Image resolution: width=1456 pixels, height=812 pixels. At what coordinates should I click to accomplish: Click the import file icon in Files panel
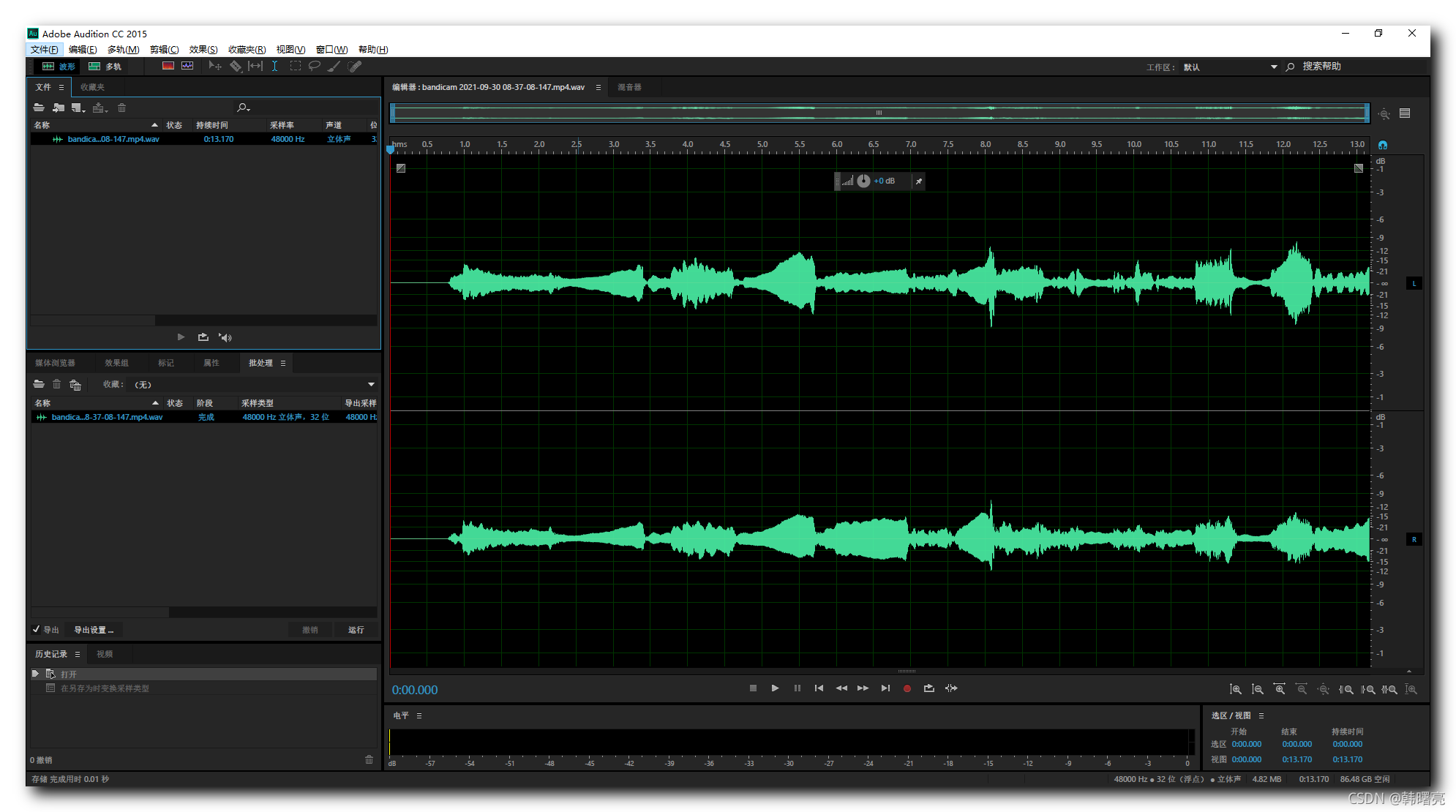coord(59,108)
